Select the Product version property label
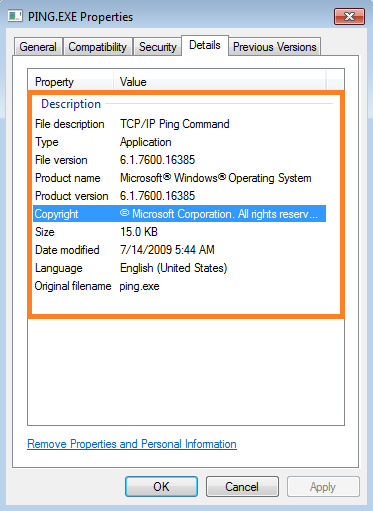This screenshot has height=511, width=373. coord(72,196)
